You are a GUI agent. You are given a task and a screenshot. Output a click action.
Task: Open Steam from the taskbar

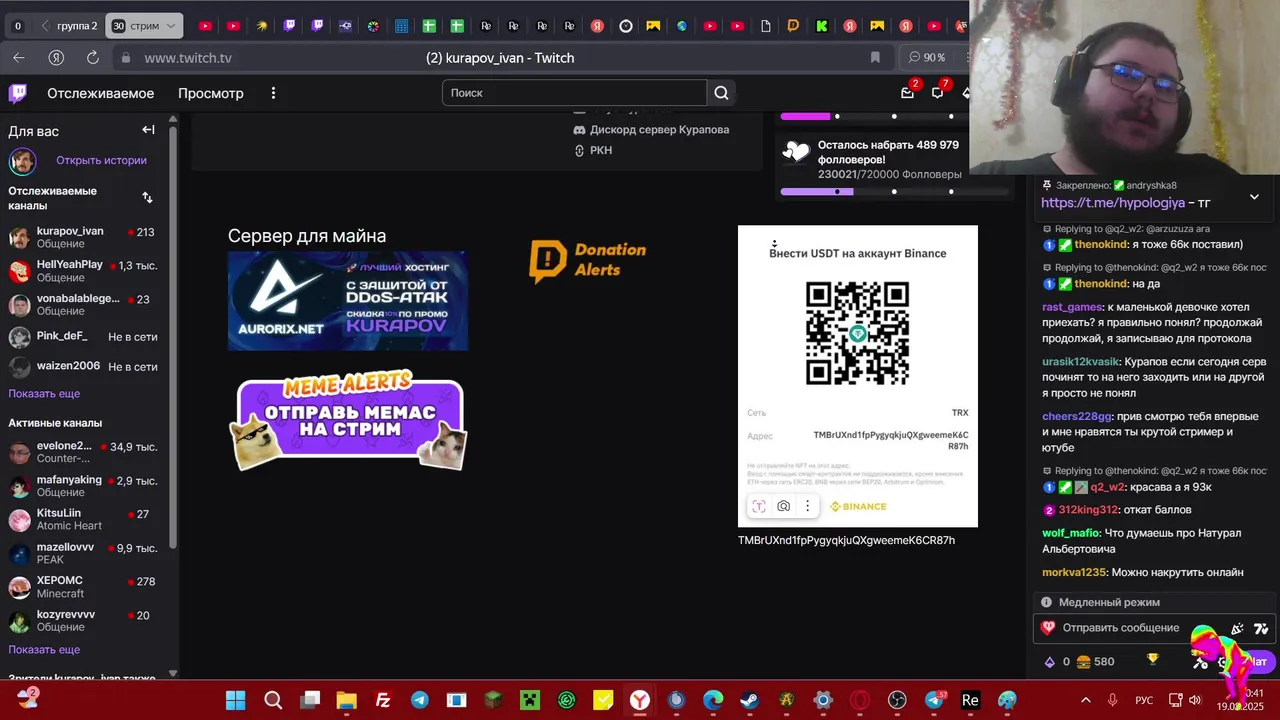pyautogui.click(x=749, y=700)
